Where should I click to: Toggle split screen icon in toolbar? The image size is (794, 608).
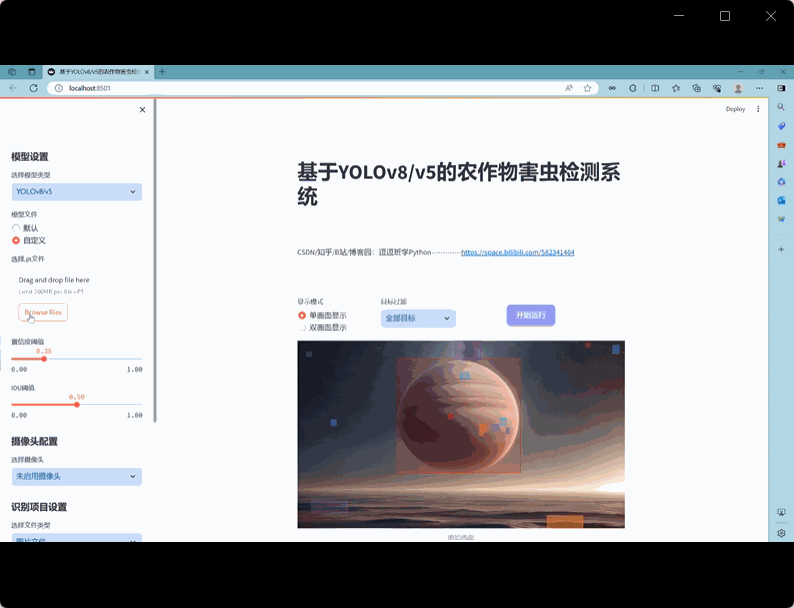655,88
